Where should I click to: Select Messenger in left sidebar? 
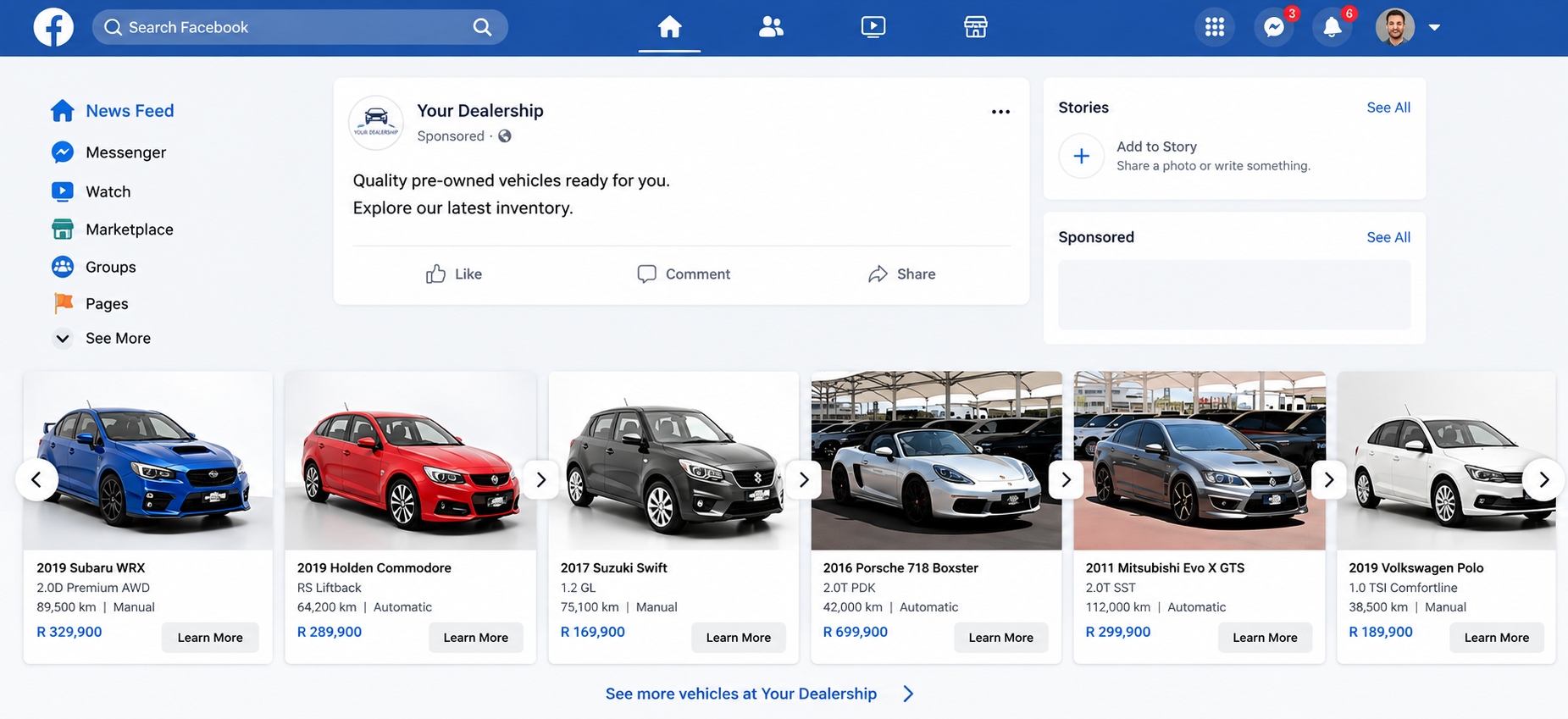tap(108, 152)
